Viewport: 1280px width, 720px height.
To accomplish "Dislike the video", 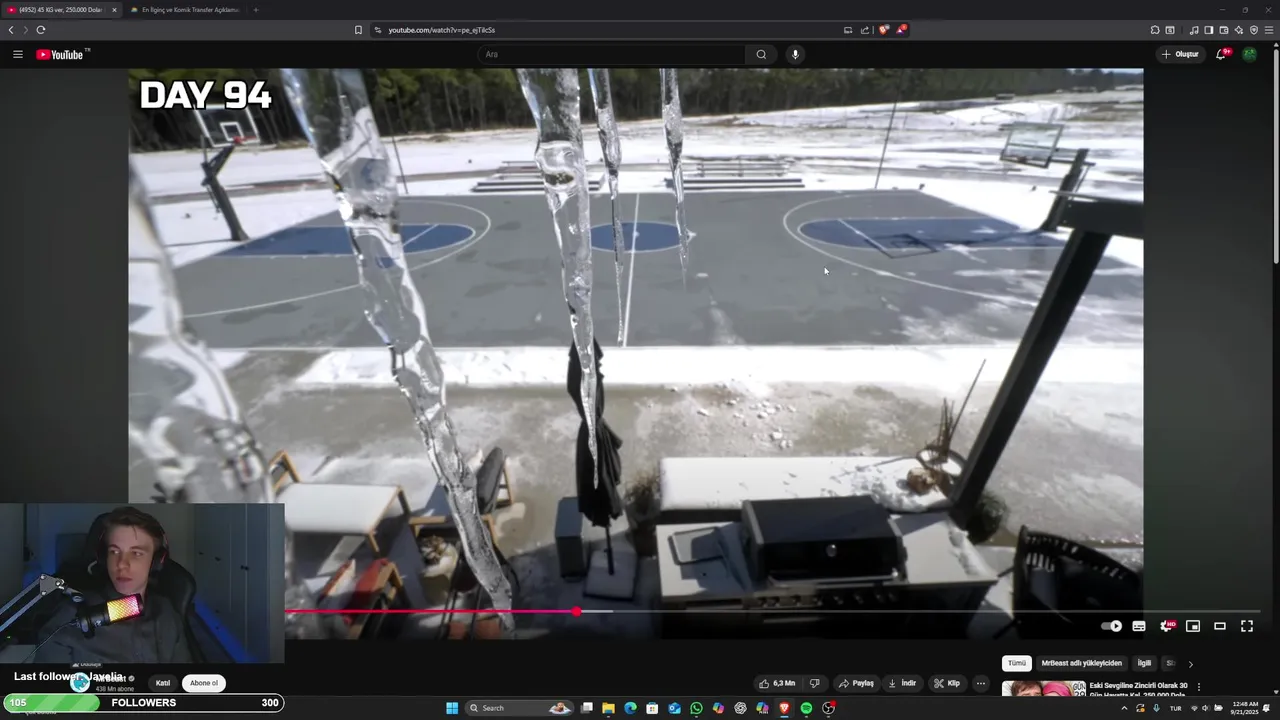I will [814, 683].
